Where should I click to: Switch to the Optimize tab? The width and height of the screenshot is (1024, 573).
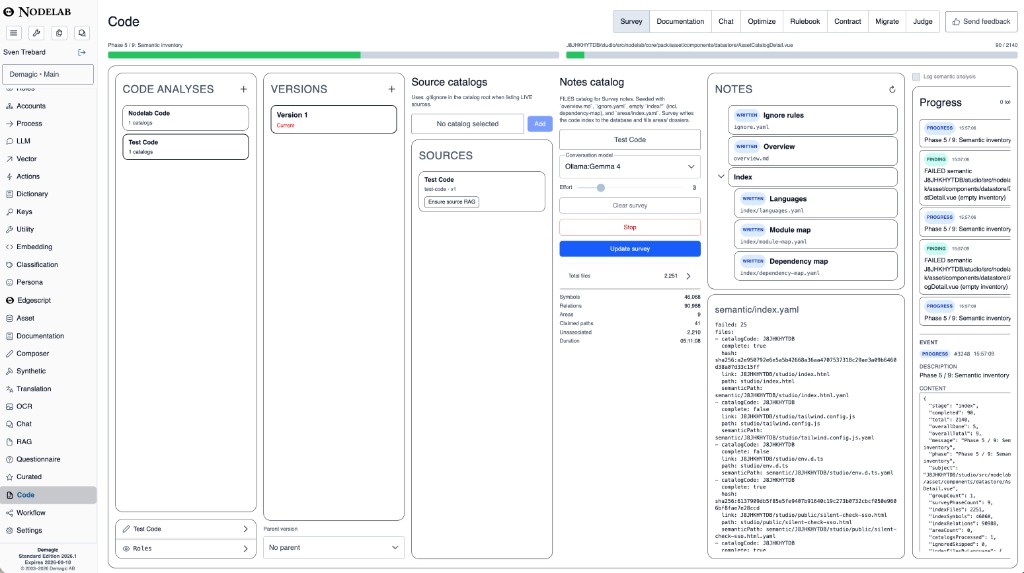(761, 22)
